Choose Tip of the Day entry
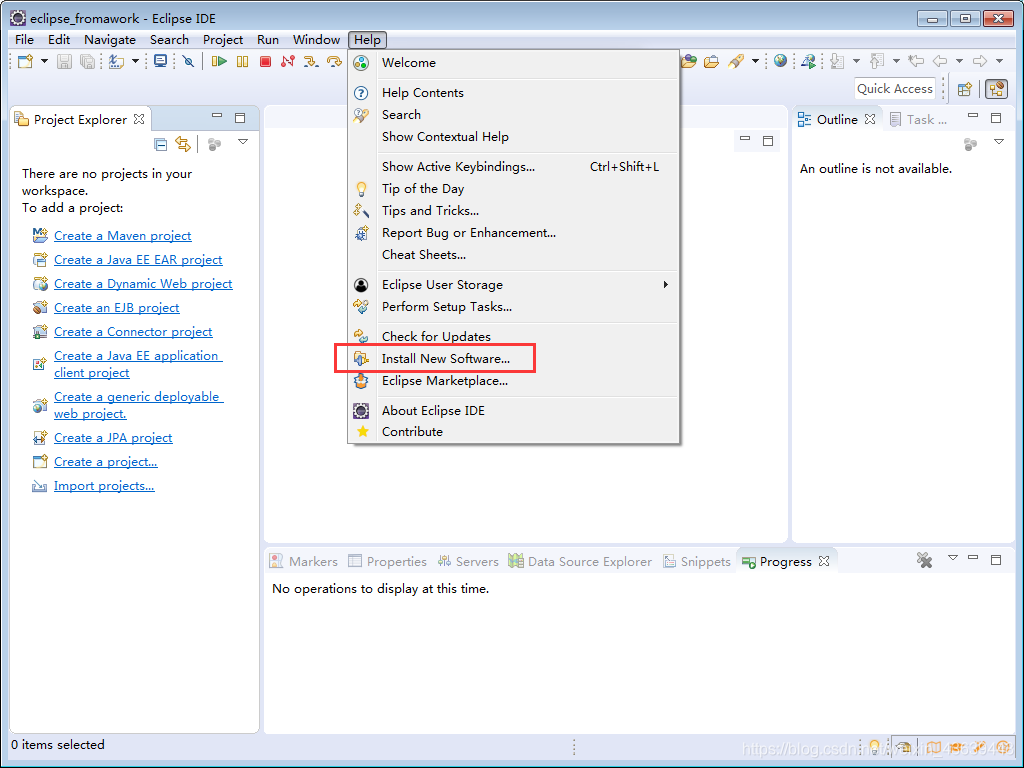 coord(514,189)
